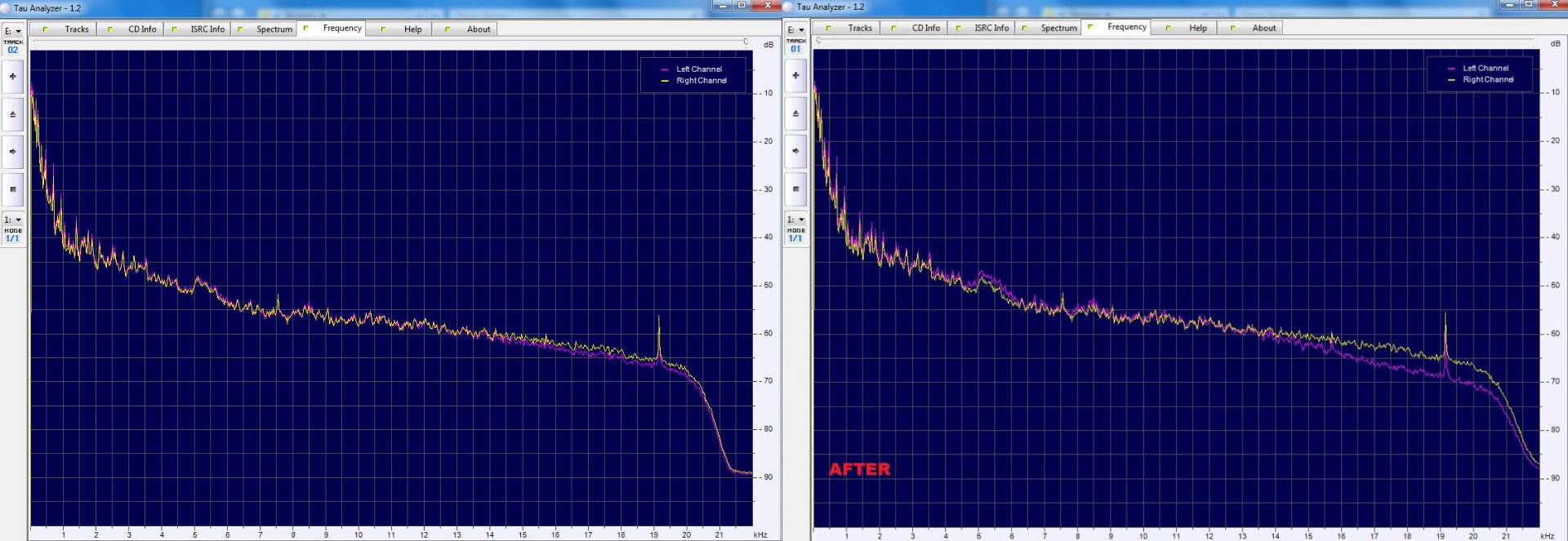This screenshot has height=541, width=1568.
Task: Click the plus button in the AFTER window
Action: pyautogui.click(x=795, y=76)
